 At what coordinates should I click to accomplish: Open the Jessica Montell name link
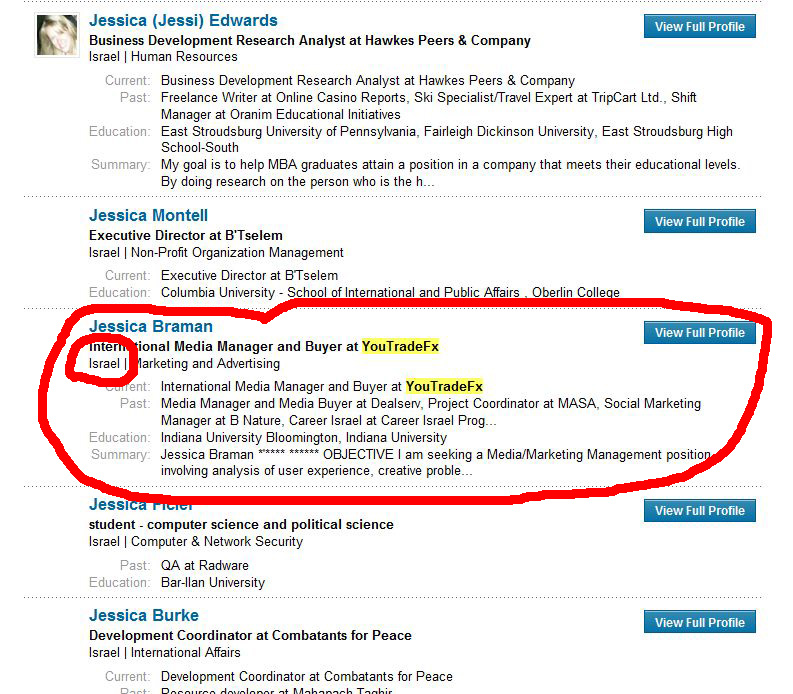pos(148,215)
